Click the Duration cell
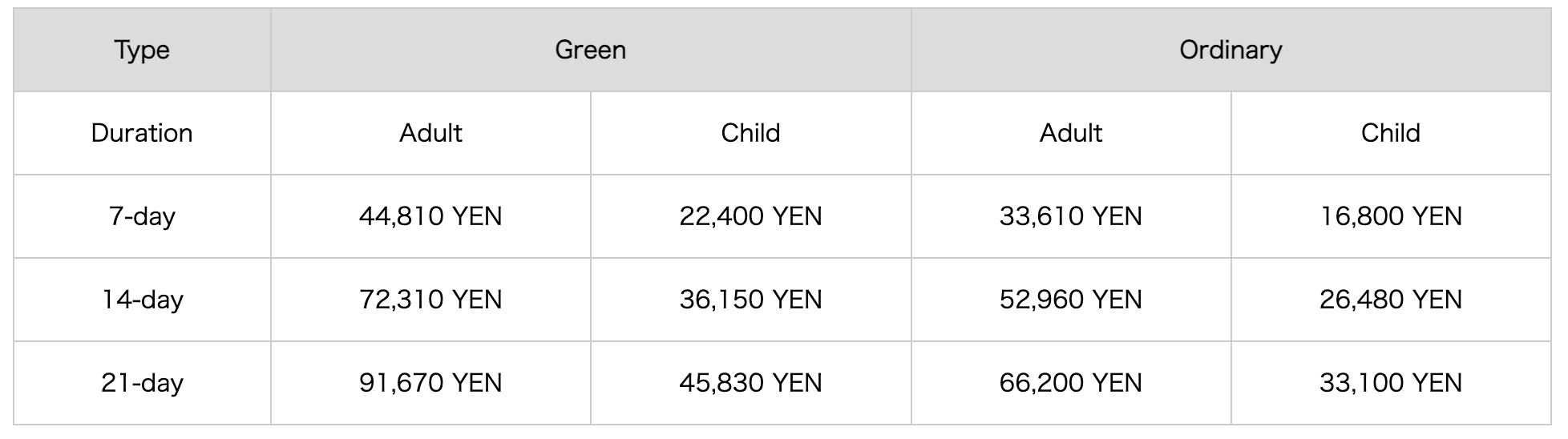Screen dimensions: 1568x439 coord(142,133)
